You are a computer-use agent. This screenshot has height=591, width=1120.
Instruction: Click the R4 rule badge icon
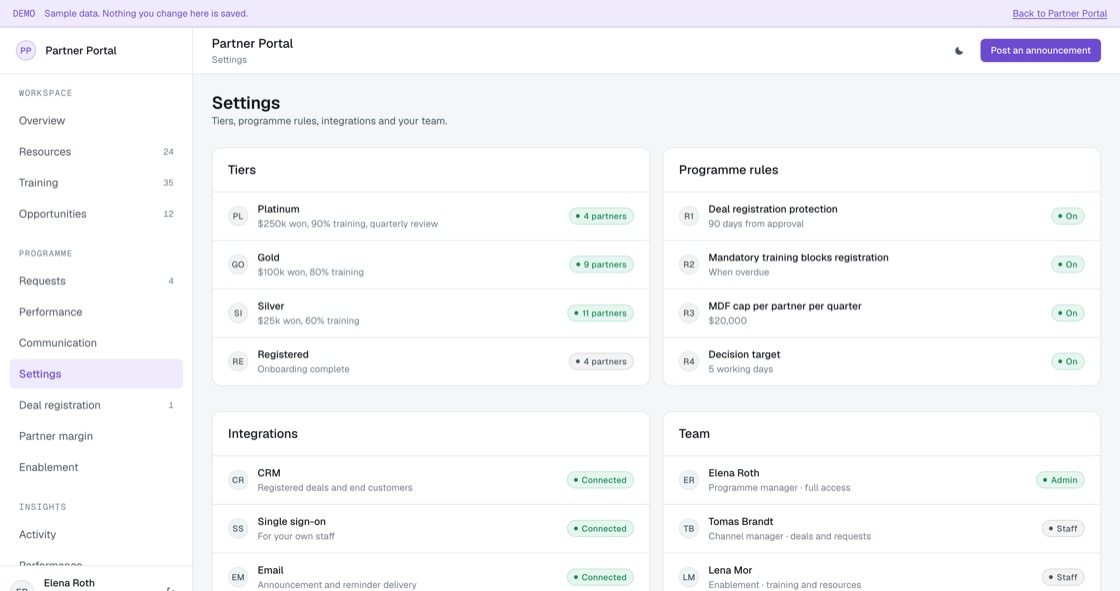(689, 362)
